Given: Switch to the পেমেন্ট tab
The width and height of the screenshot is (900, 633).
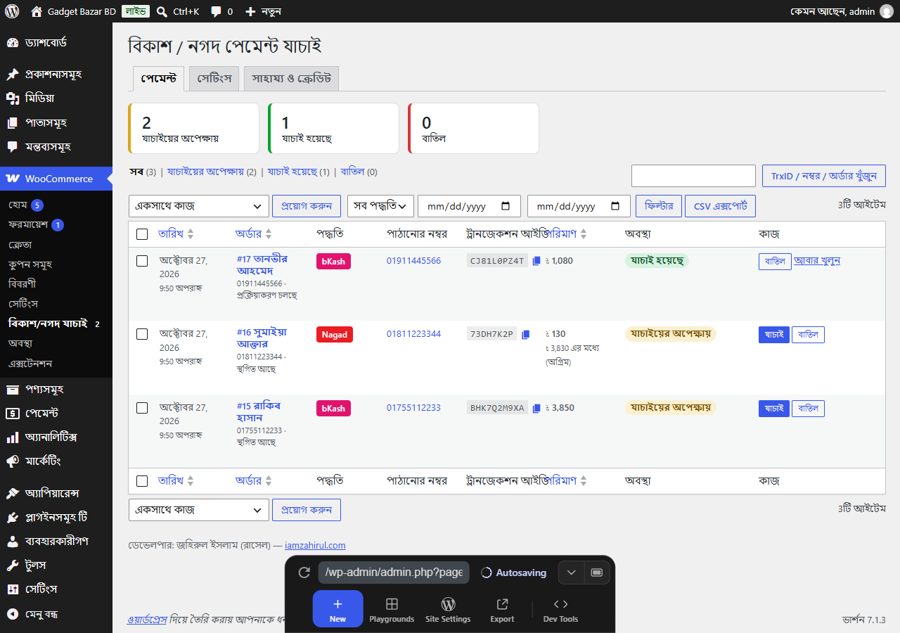Looking at the screenshot, I should point(158,79).
